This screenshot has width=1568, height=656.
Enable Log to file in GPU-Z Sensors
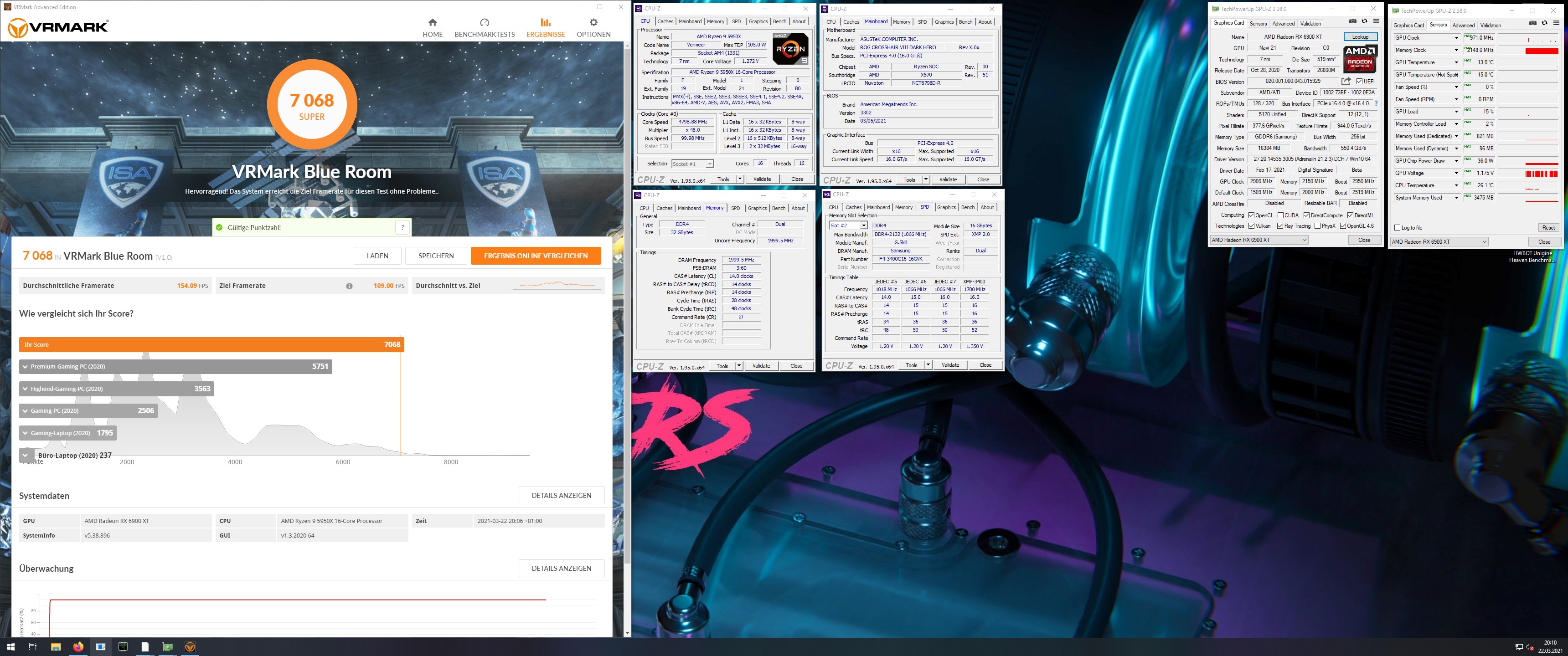click(1397, 228)
